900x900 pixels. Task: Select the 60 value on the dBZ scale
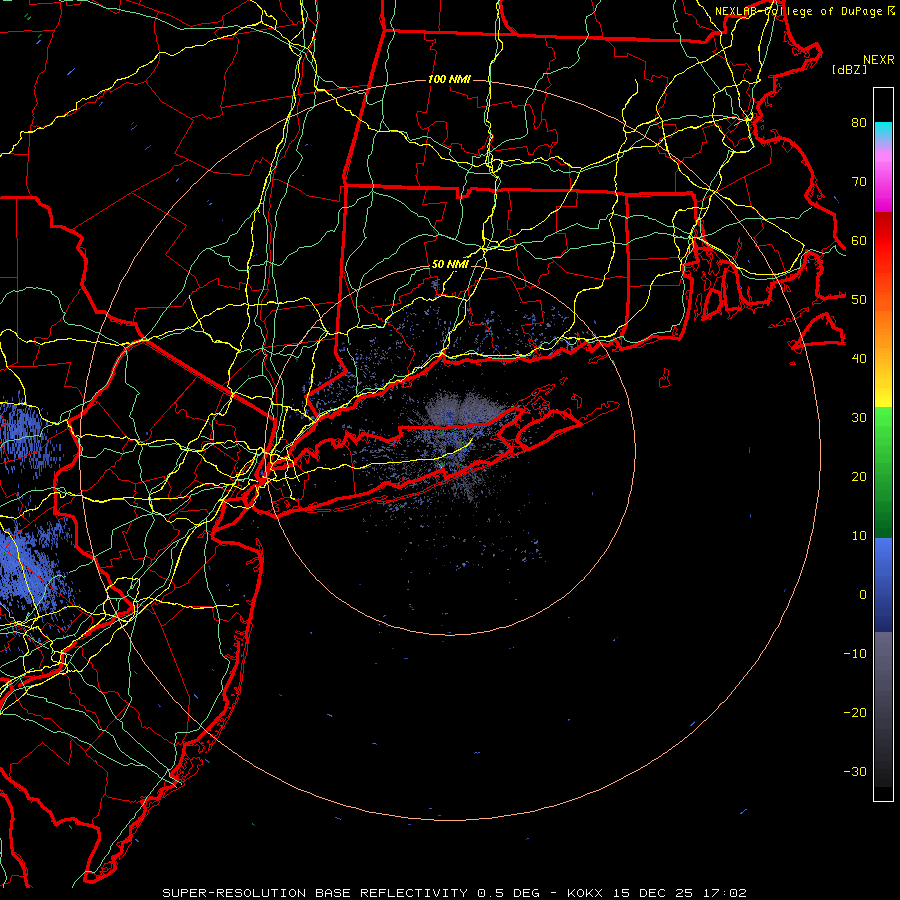(859, 240)
